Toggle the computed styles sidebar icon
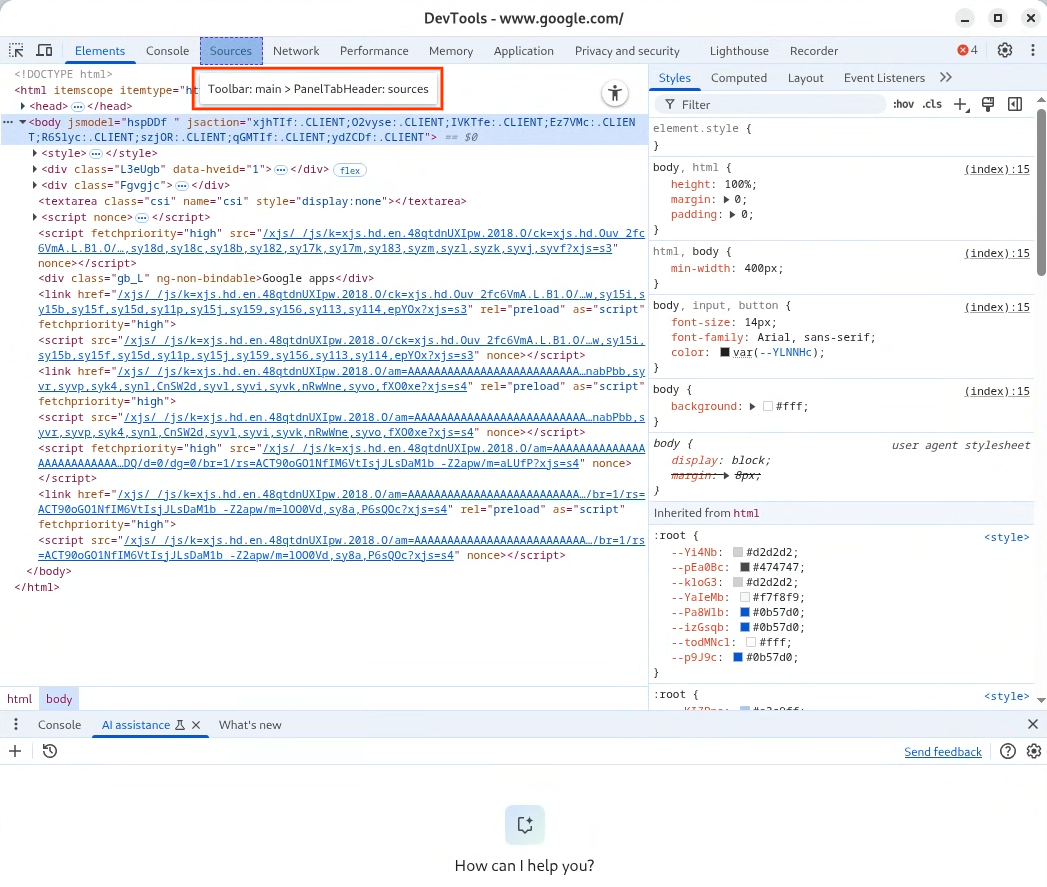1047x887 pixels. 1015,104
